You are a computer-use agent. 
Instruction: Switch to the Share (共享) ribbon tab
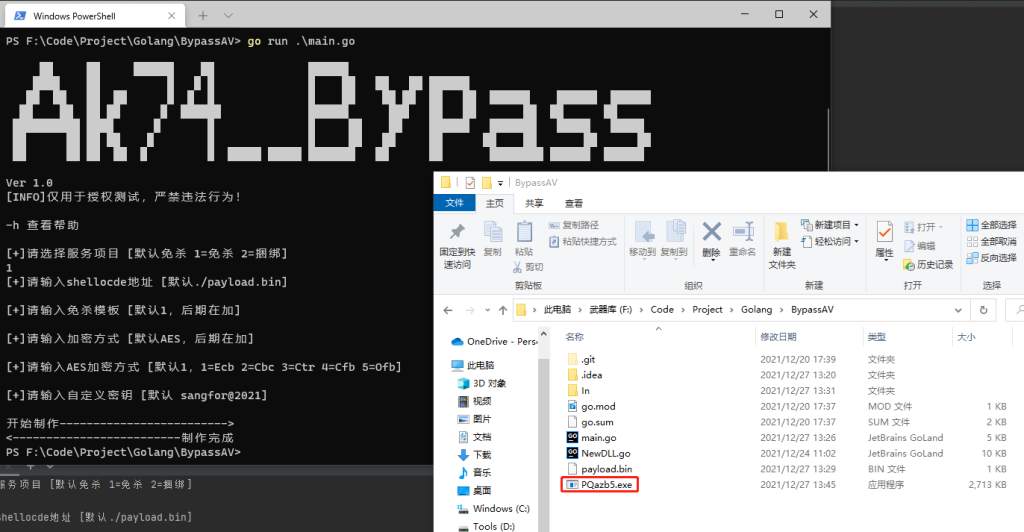[x=534, y=203]
